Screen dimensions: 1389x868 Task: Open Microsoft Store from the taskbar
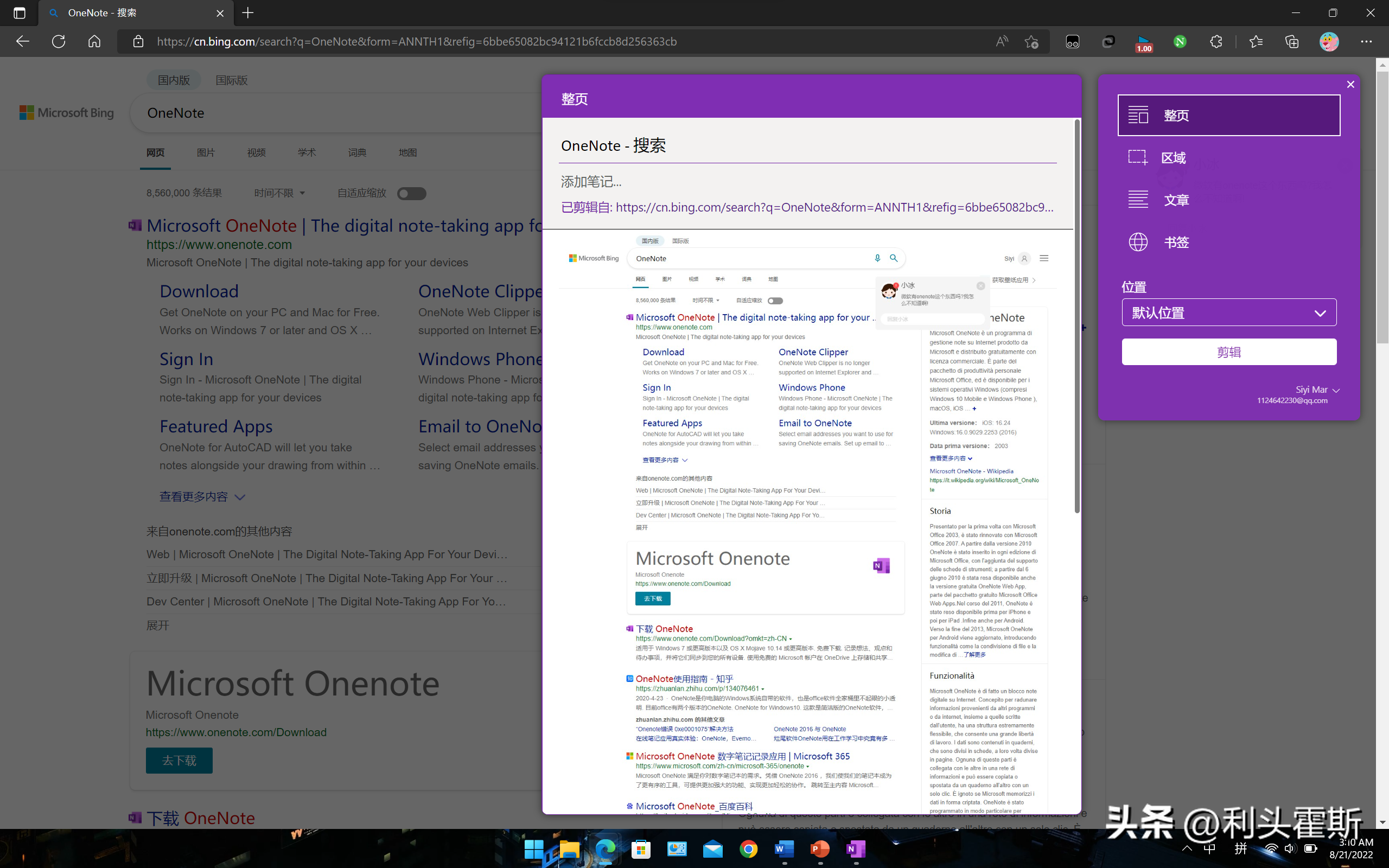(x=641, y=849)
